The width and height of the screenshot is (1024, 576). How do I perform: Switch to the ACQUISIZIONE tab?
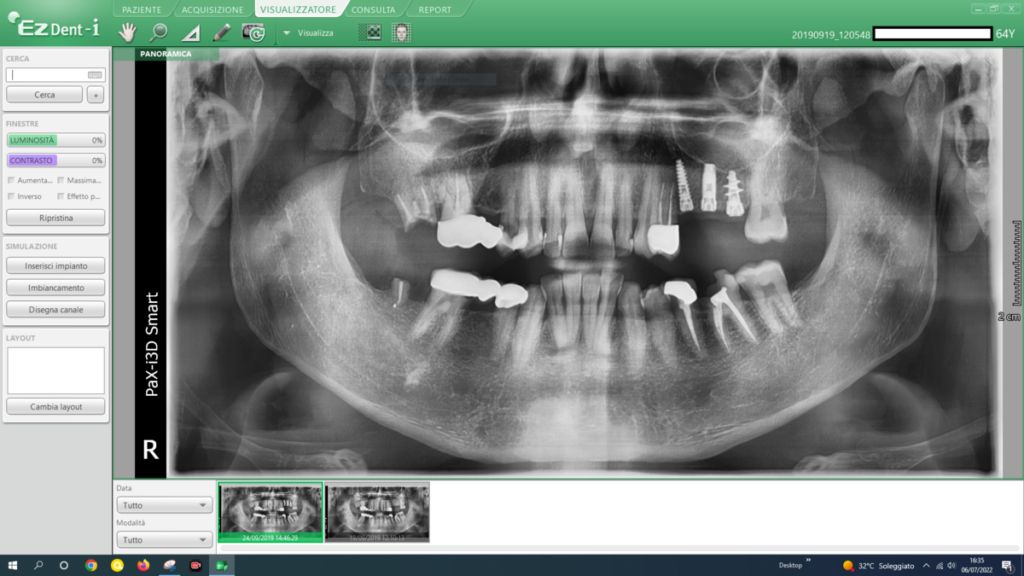(x=212, y=10)
